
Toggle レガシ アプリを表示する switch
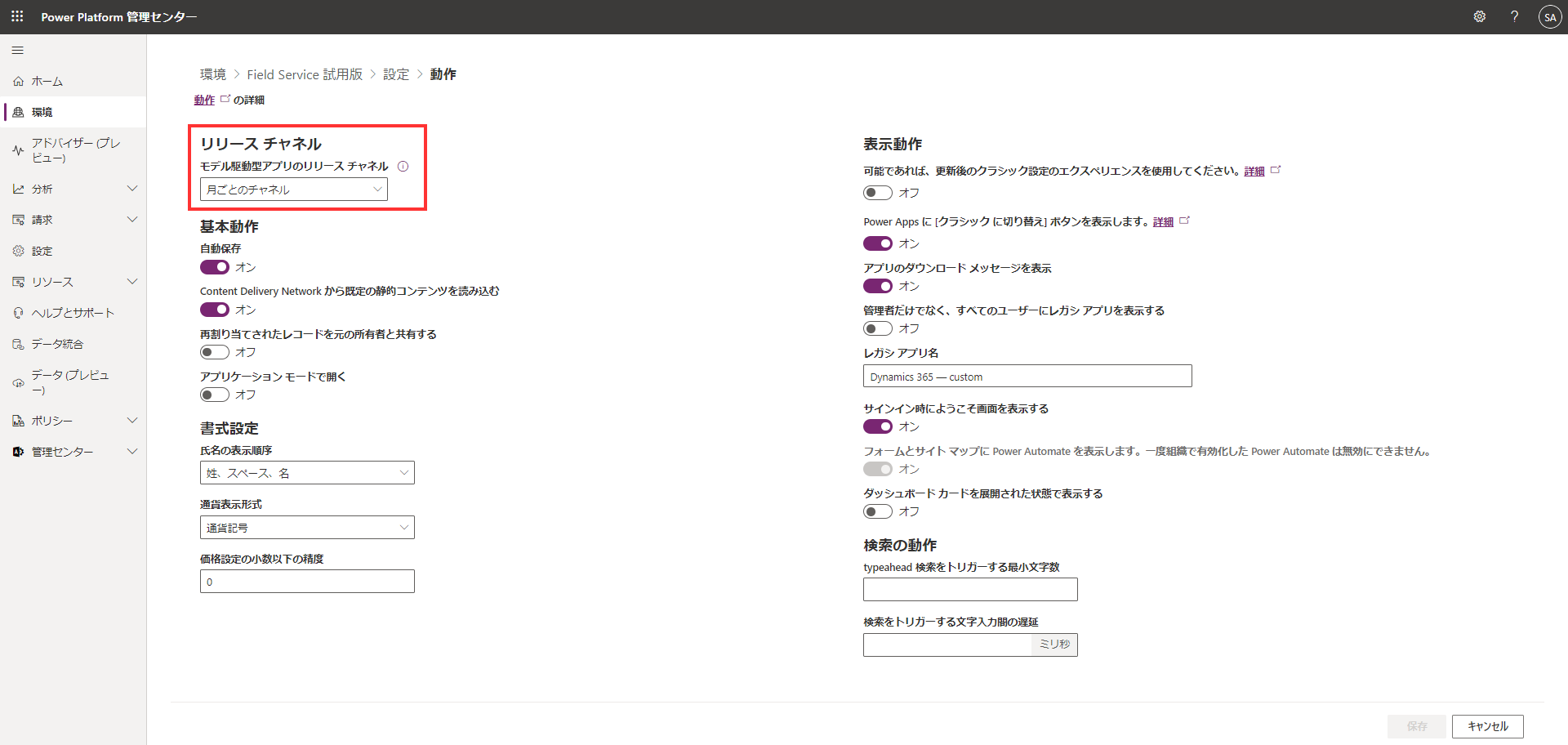click(x=878, y=328)
